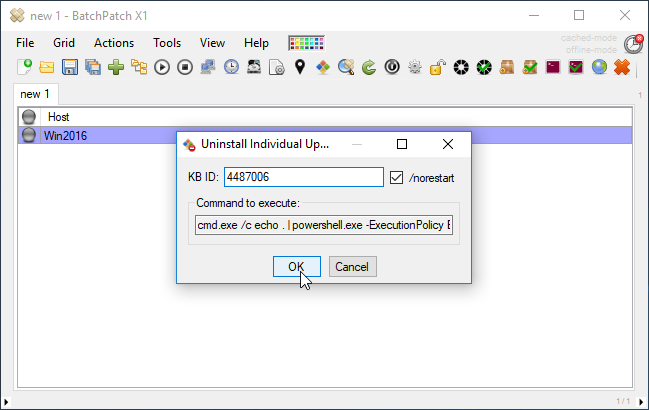
Task: Click the document with gear icon
Action: click(276, 67)
